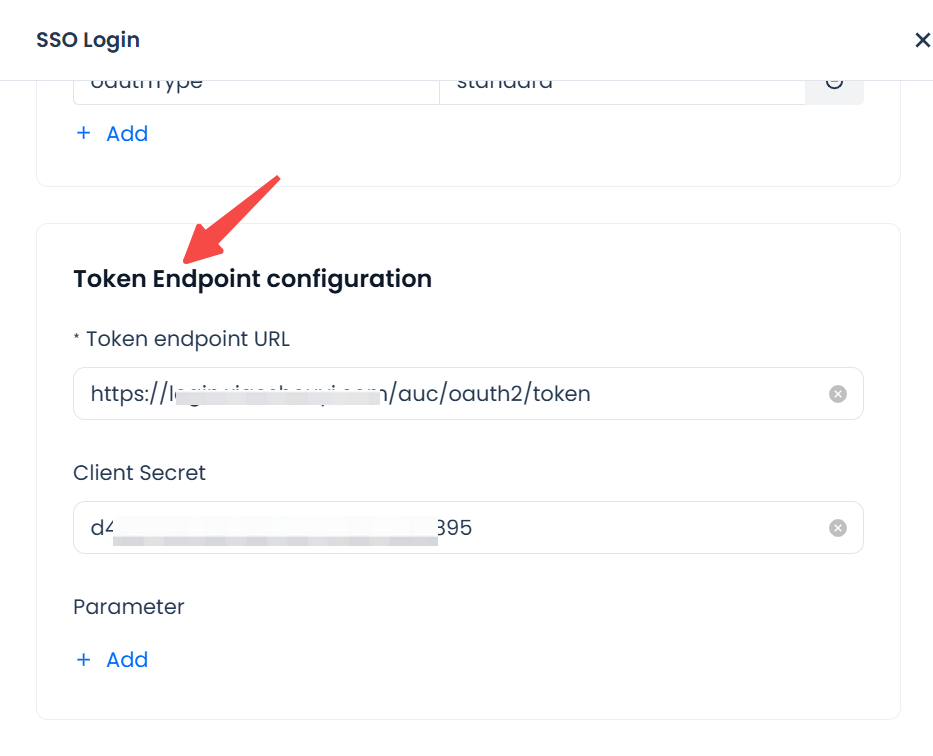Clear the Client Secret field
The height and width of the screenshot is (756, 933).
(838, 528)
